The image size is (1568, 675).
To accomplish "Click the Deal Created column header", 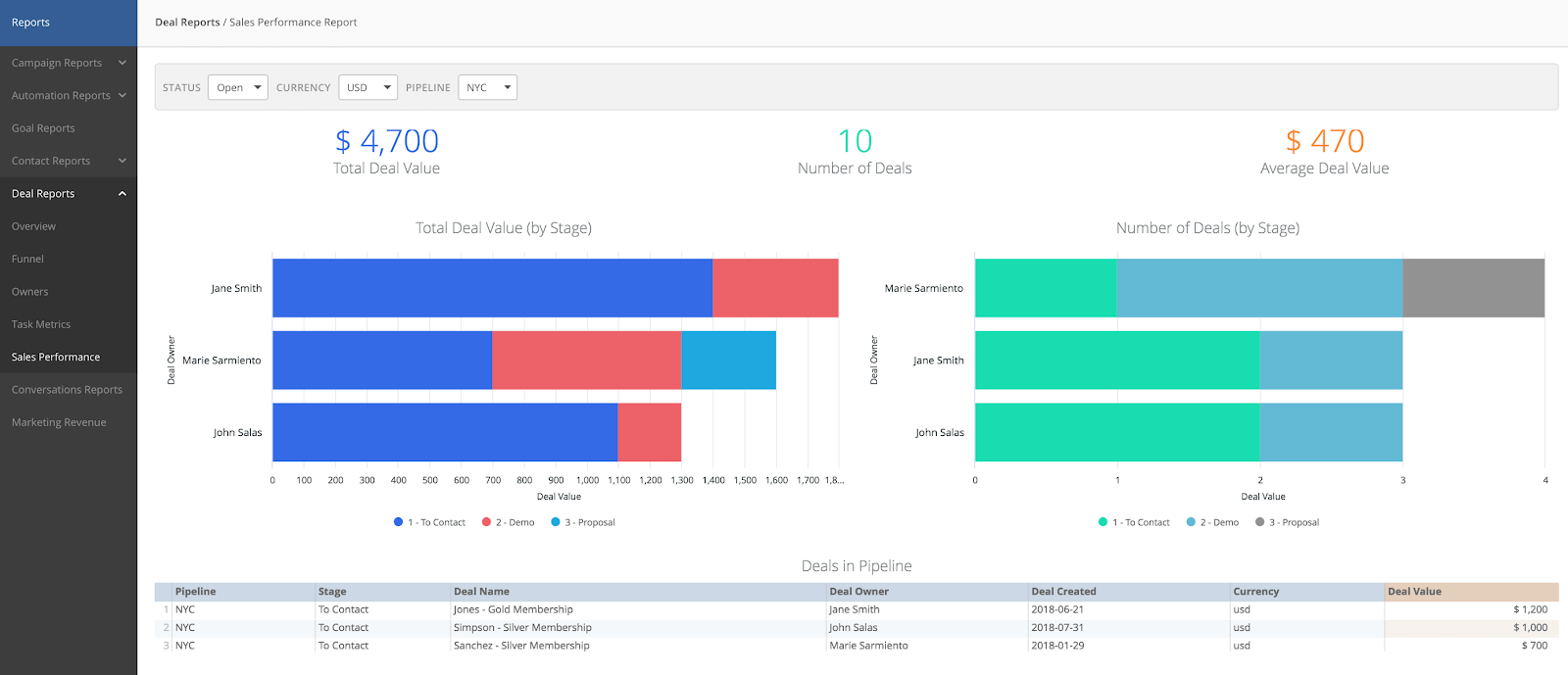I will (1063, 592).
